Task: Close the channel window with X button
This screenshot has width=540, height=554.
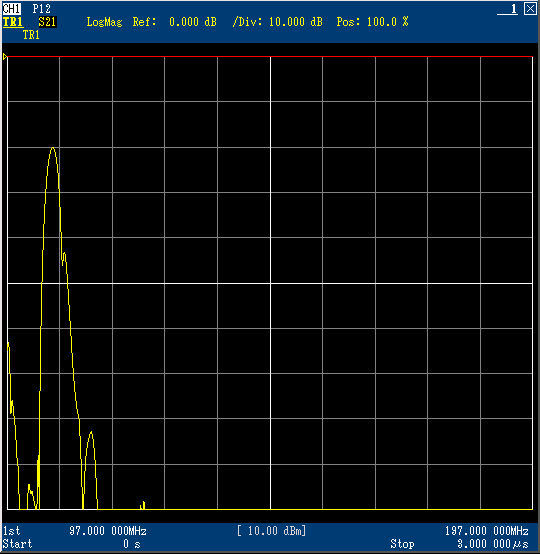Action: 530,8
